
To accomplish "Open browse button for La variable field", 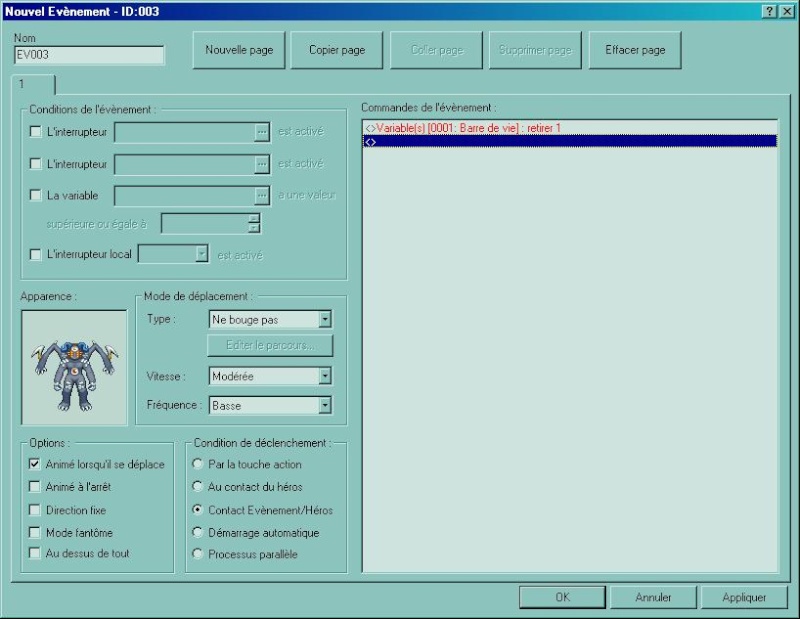I will point(262,195).
